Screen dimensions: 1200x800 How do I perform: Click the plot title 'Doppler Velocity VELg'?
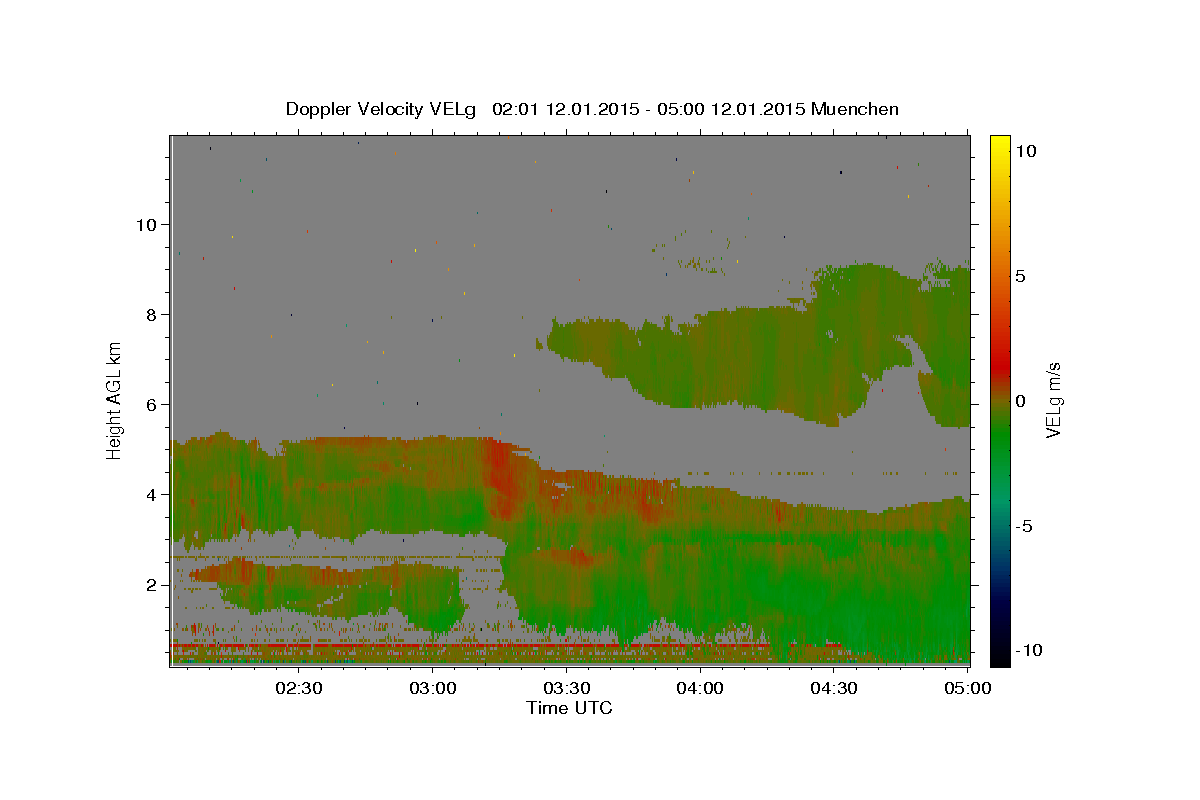(x=383, y=109)
